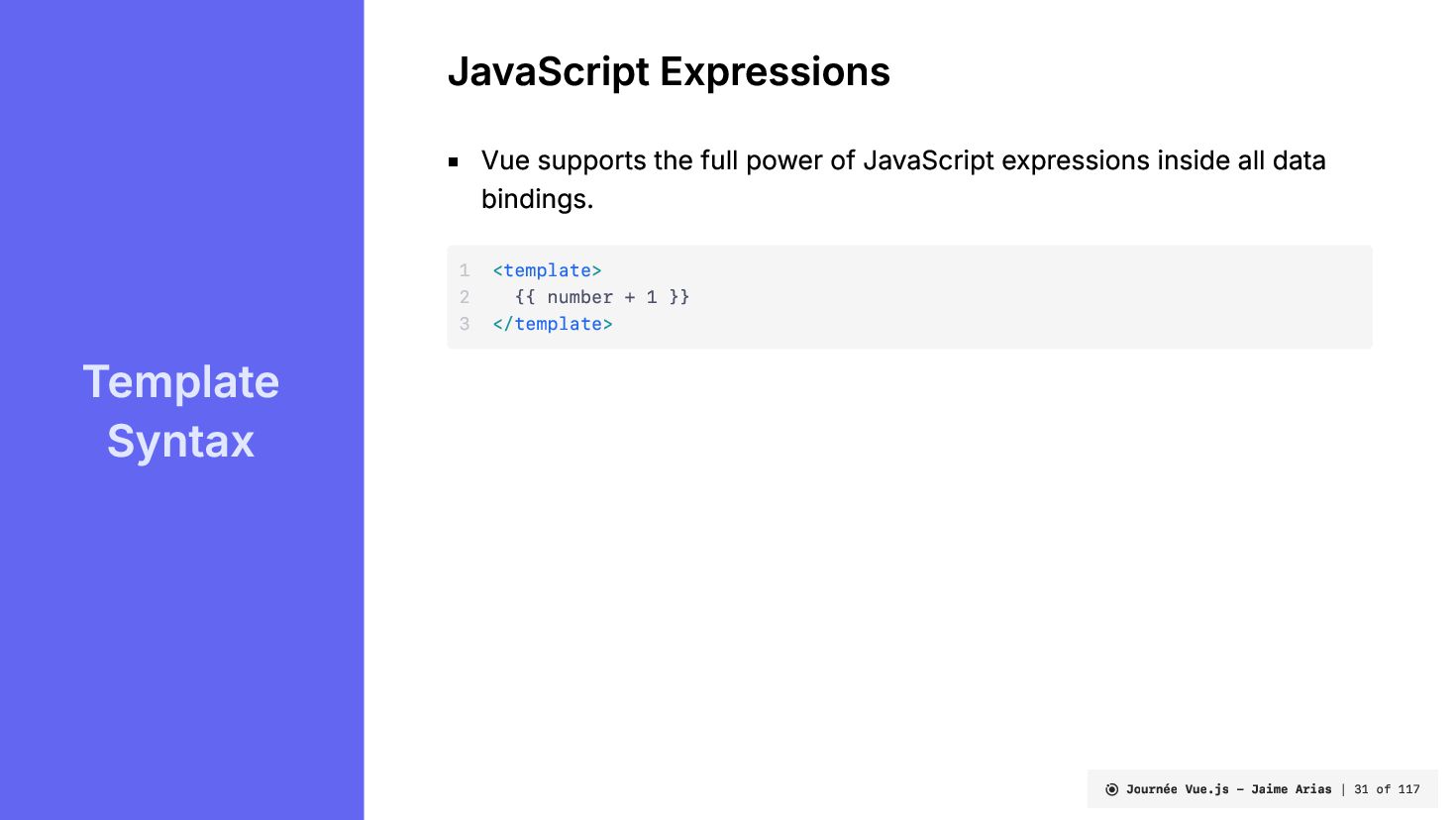Click the circular icon in the footer
Screen dimensions: 1456x820
point(1111,789)
